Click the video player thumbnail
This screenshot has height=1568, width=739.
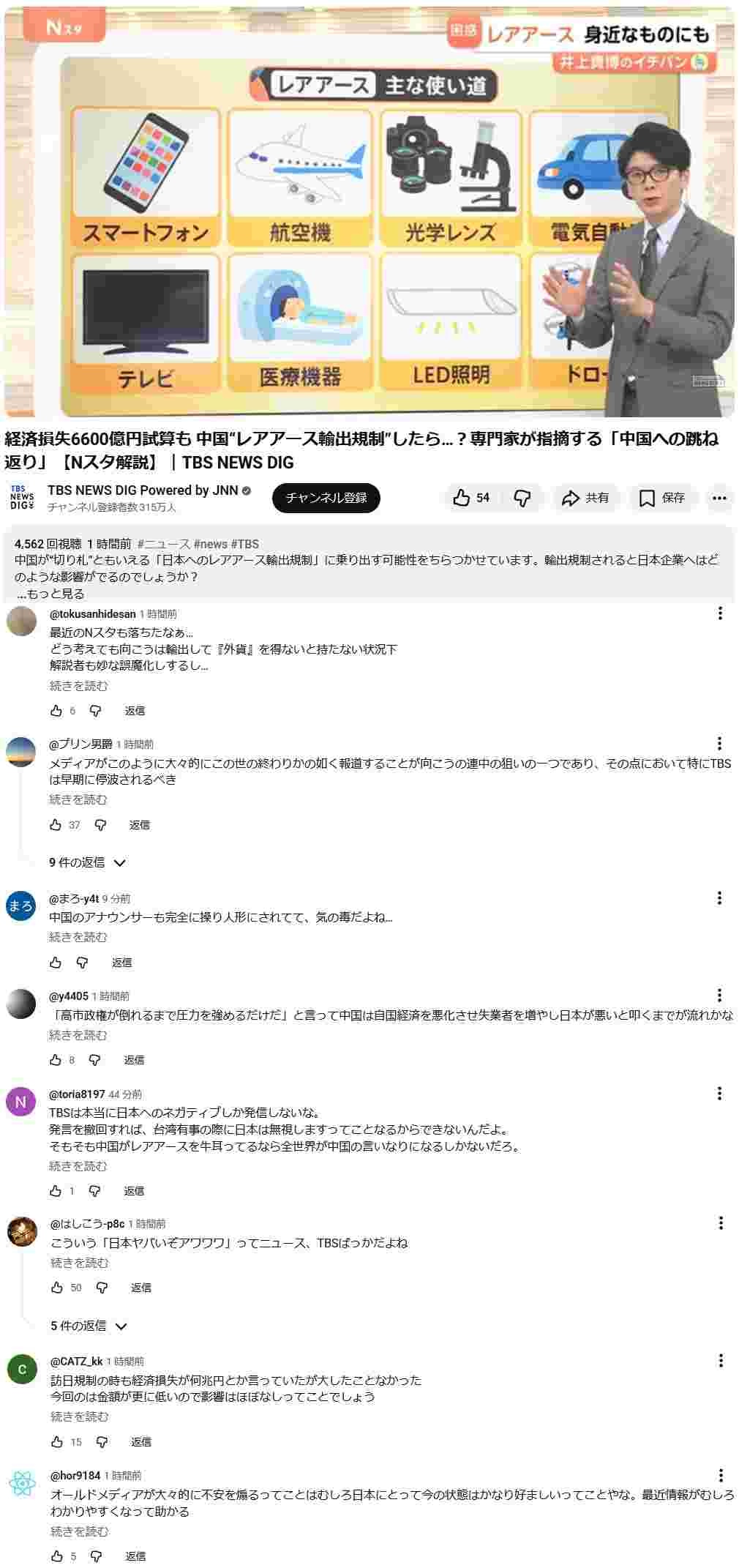(369, 212)
